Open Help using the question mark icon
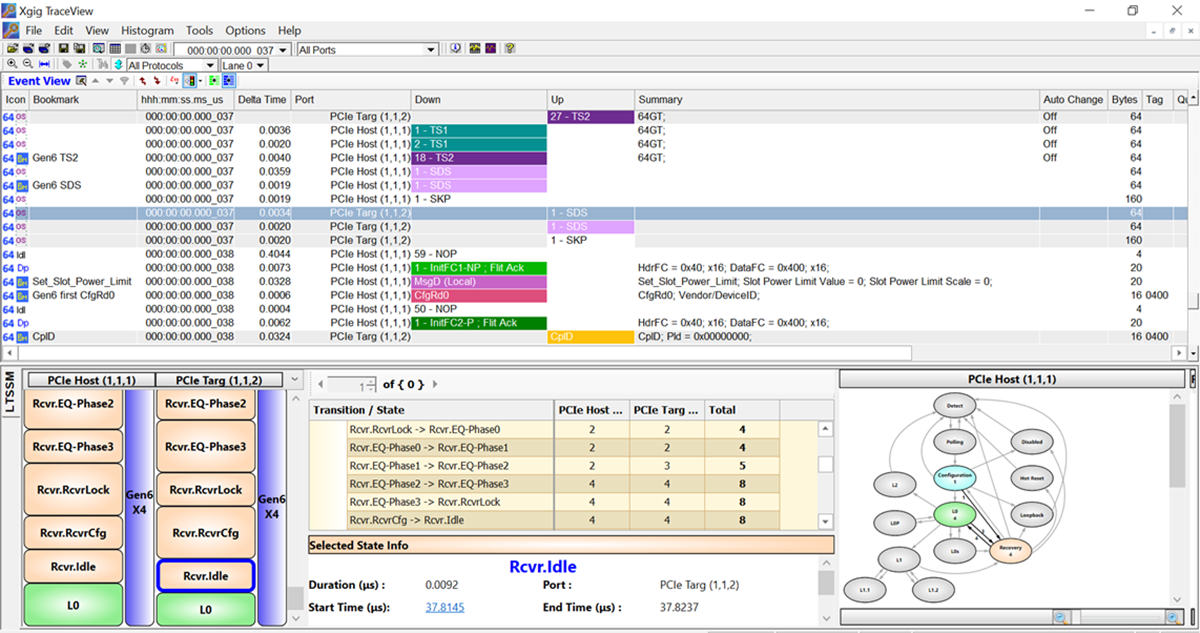 pyautogui.click(x=510, y=47)
